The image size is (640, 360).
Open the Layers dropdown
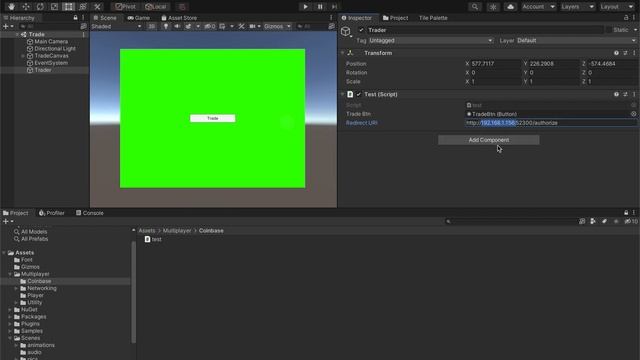[577, 7]
